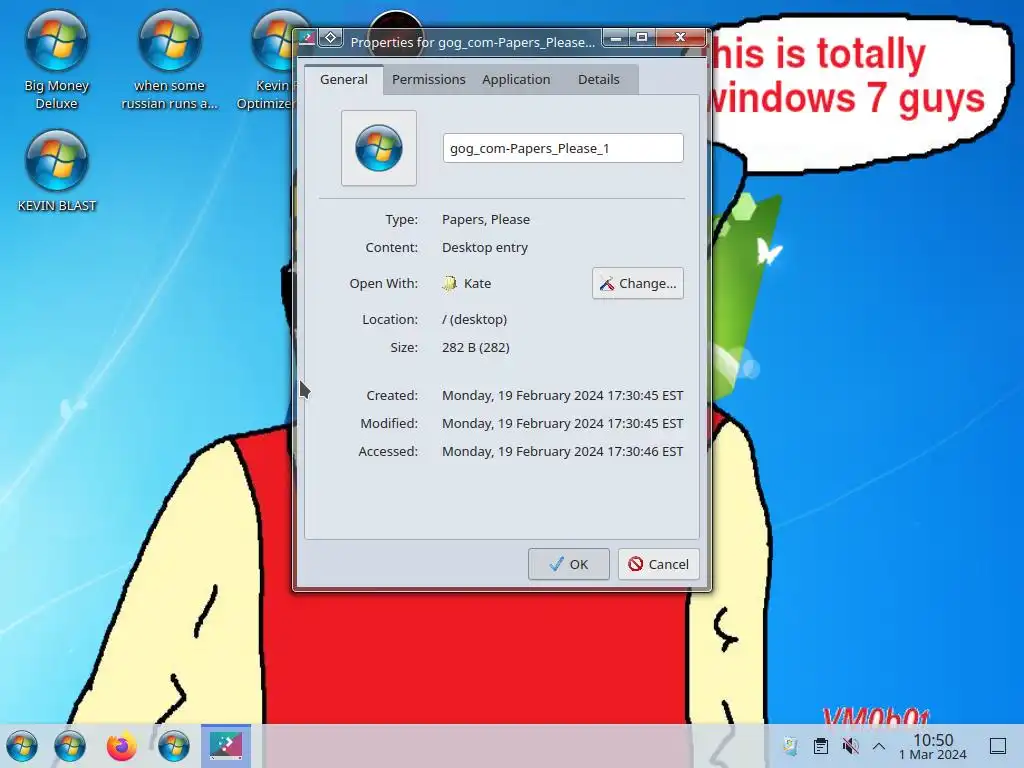Click the taskbar orb between start orb and Firefox
This screenshot has width=1024, height=768.
(70, 746)
